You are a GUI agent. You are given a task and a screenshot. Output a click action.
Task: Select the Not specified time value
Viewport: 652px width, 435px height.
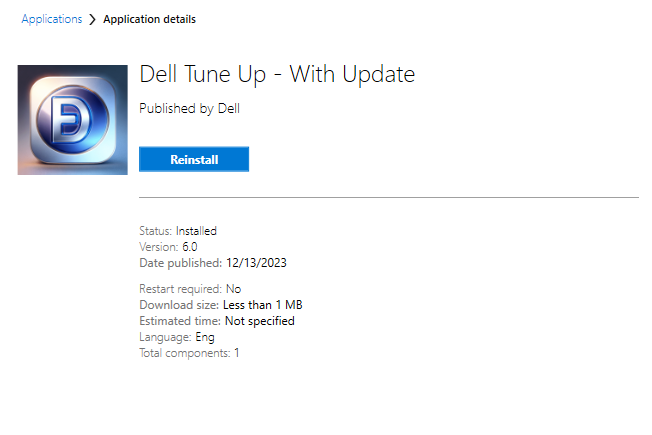[x=259, y=321]
